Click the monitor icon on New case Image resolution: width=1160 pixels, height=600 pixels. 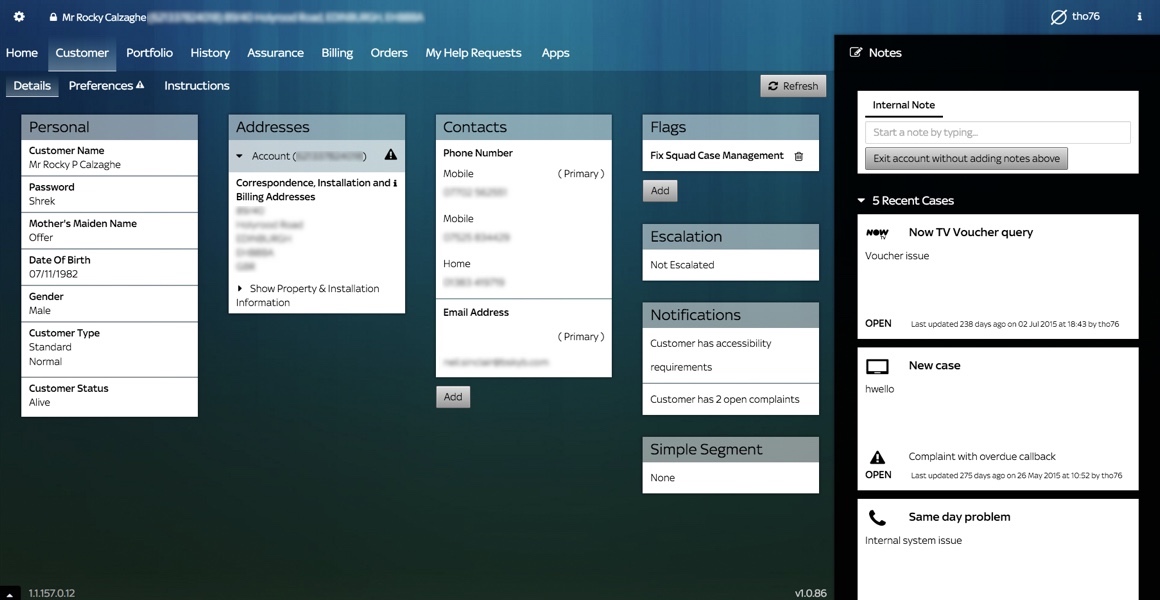(877, 367)
